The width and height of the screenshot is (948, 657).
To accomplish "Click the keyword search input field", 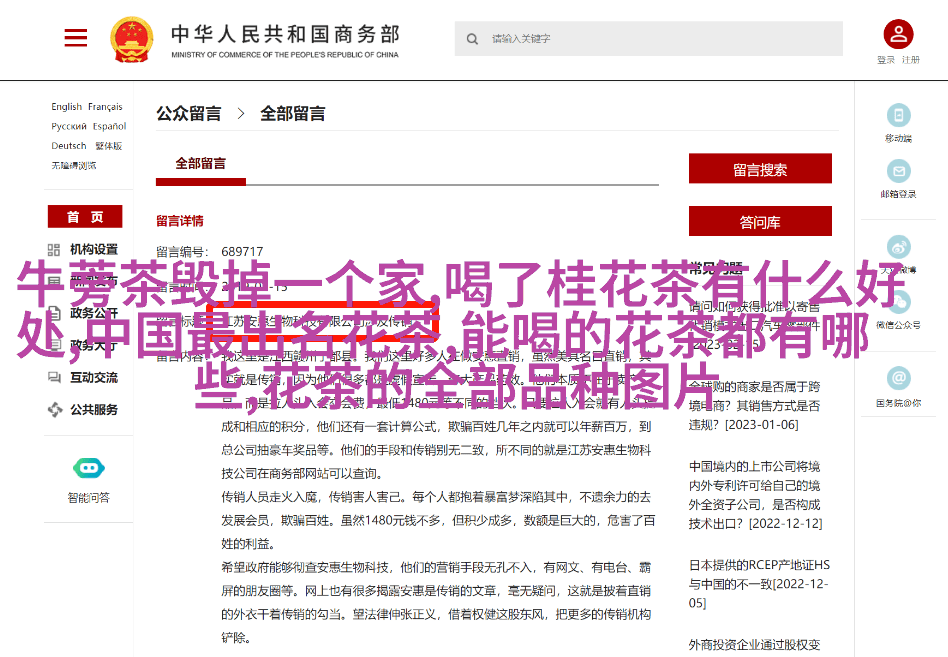I will click(660, 39).
